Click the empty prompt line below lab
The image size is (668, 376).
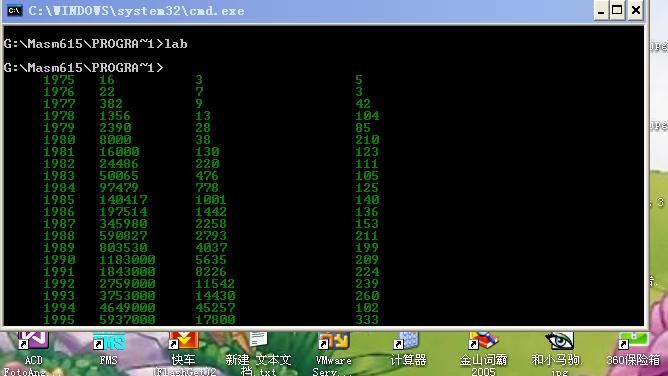[83, 68]
